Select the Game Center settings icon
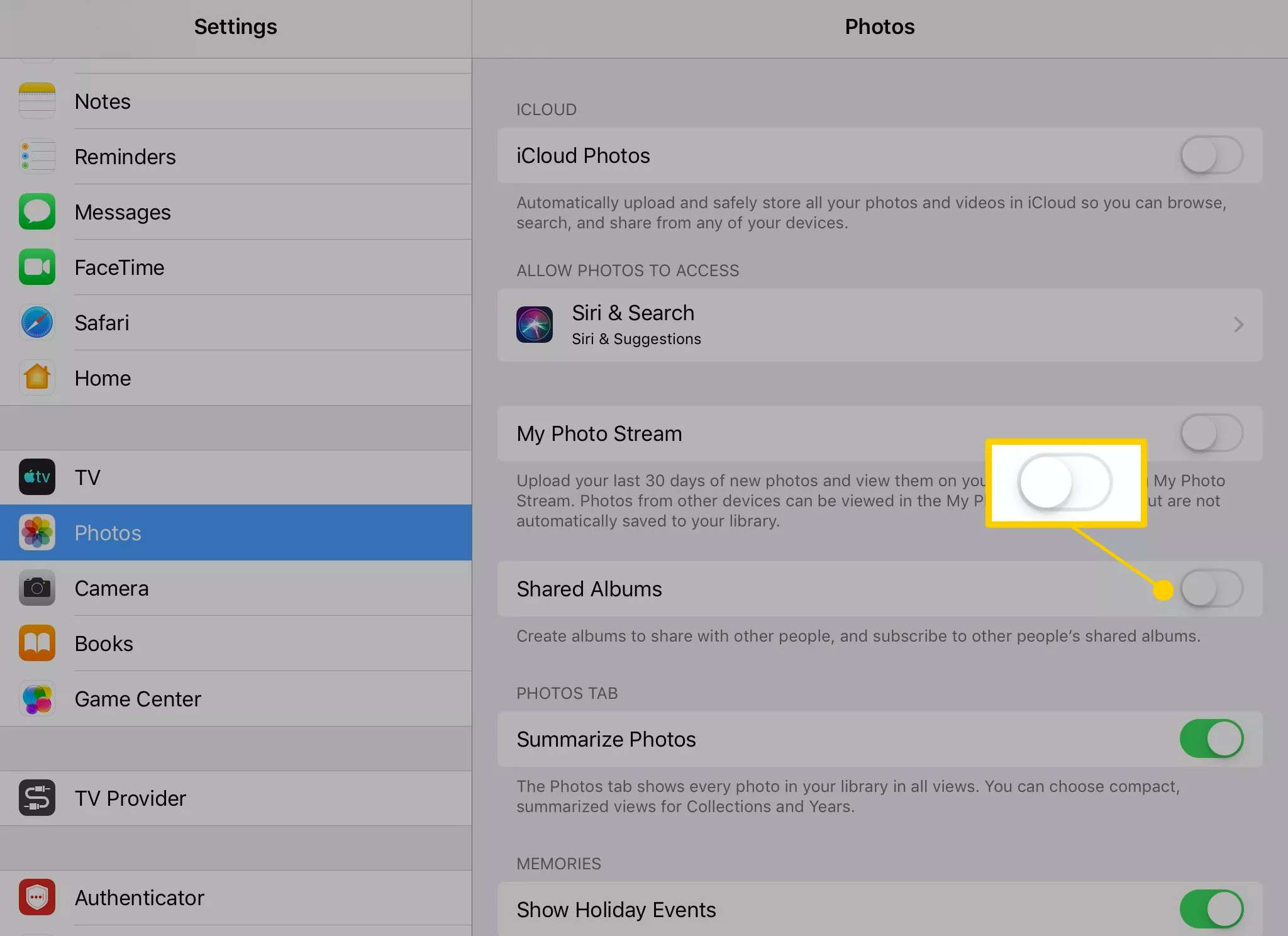The width and height of the screenshot is (1288, 936). 37,698
